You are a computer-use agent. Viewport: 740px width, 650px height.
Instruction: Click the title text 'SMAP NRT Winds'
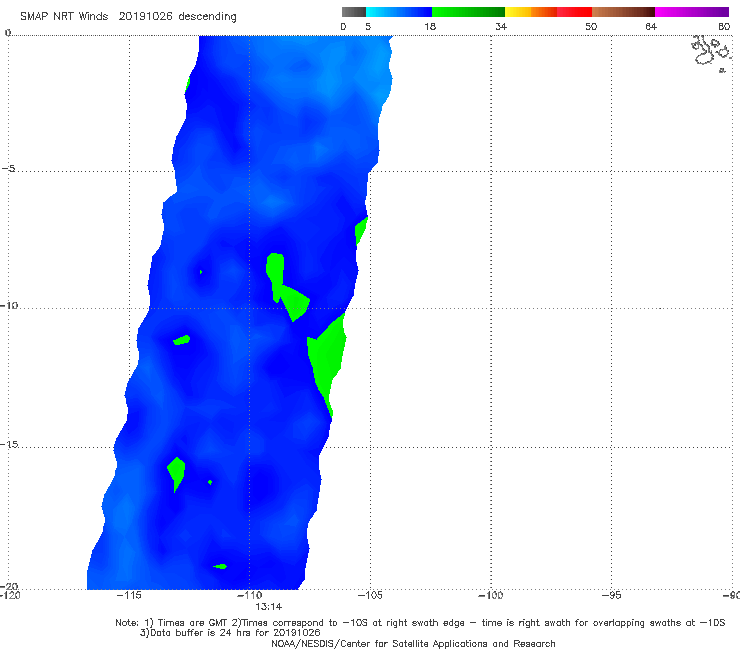tap(64, 17)
